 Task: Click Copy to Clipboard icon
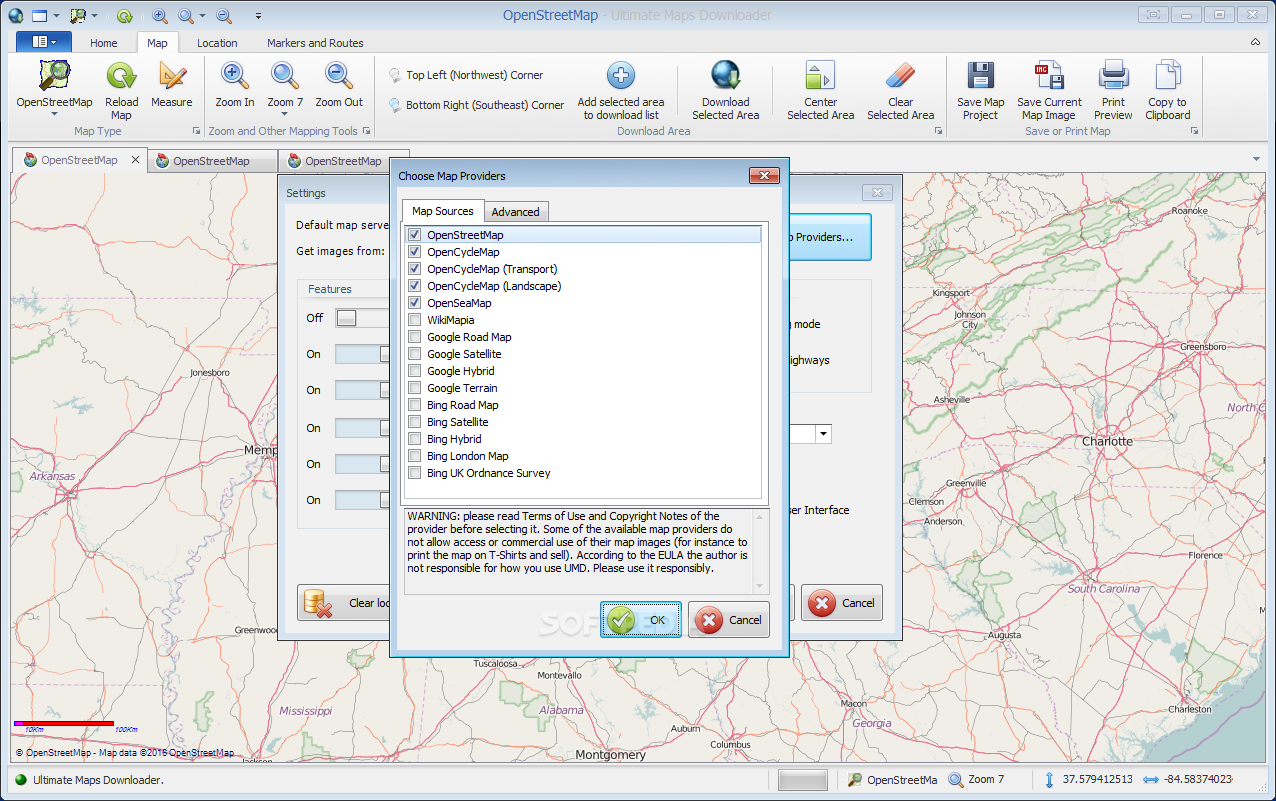click(x=1167, y=76)
